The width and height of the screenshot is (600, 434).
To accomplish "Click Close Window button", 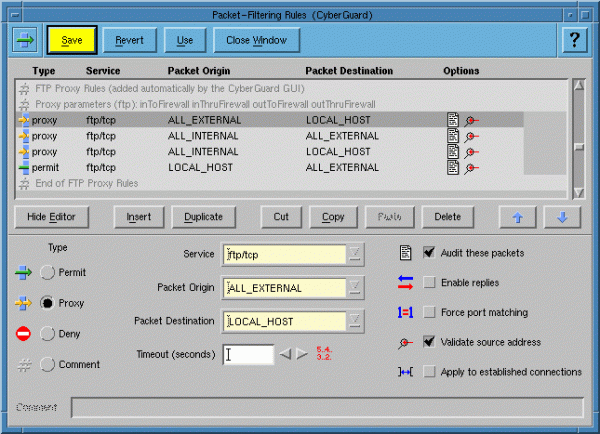I will [256, 40].
